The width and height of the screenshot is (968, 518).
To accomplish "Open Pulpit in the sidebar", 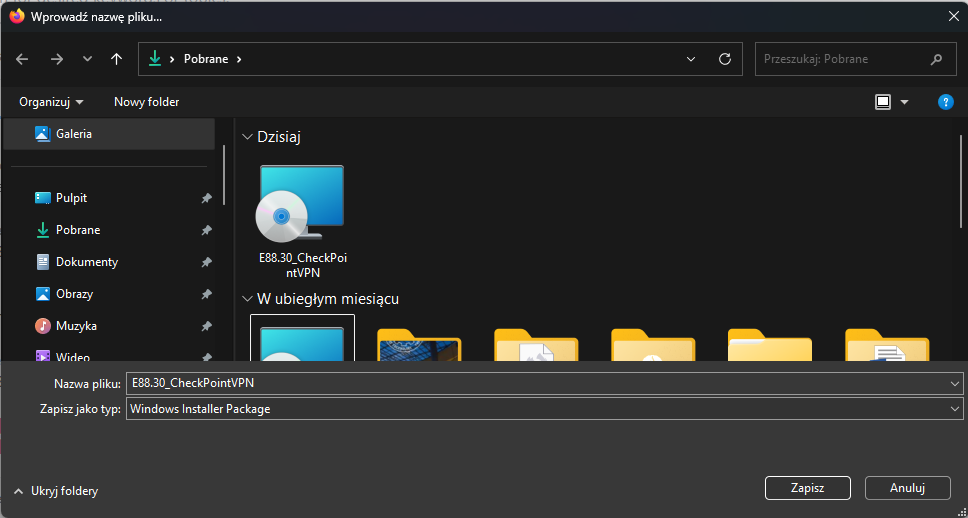I will click(71, 198).
